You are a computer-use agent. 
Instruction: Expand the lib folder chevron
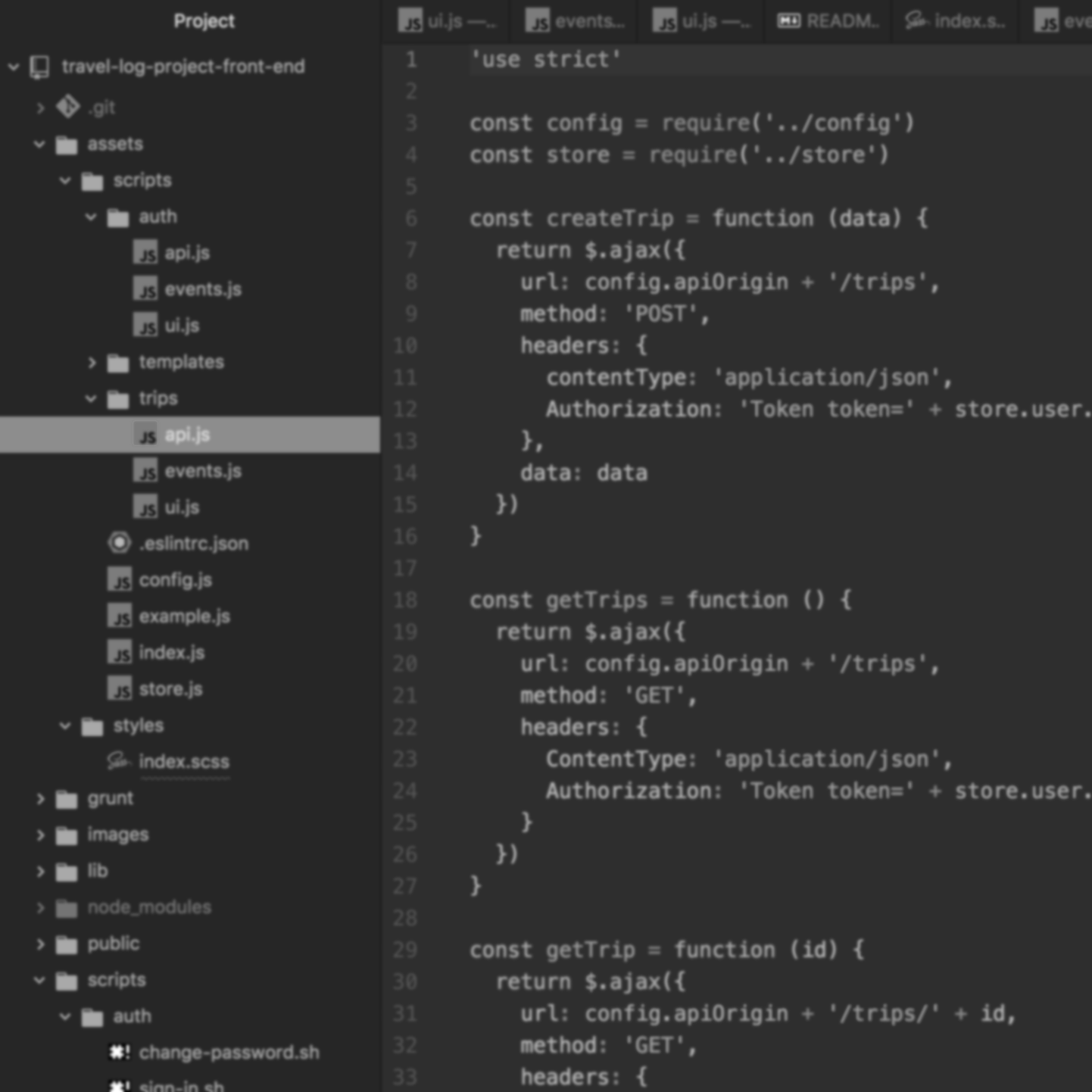click(40, 872)
